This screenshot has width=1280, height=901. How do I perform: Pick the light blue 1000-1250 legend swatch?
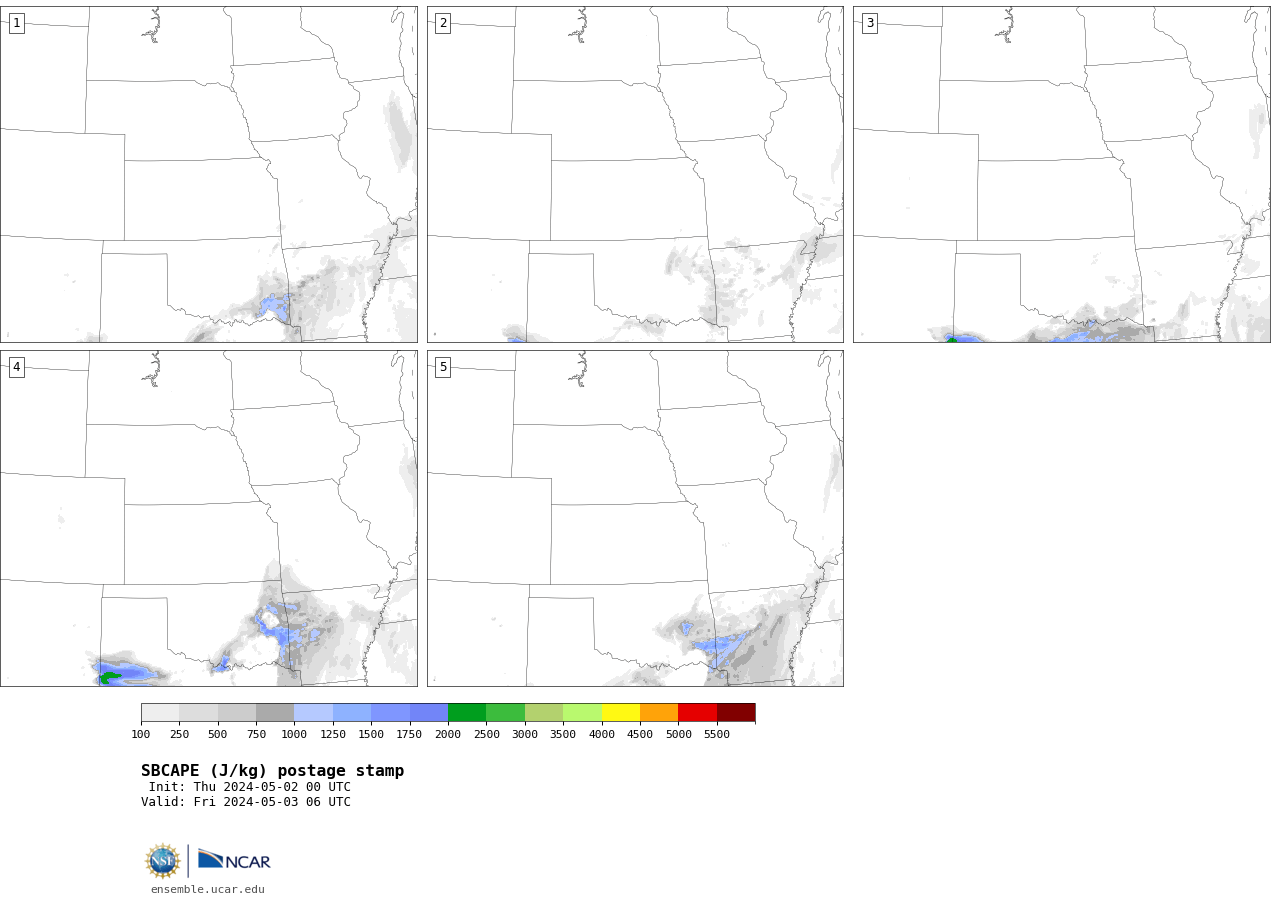click(313, 712)
